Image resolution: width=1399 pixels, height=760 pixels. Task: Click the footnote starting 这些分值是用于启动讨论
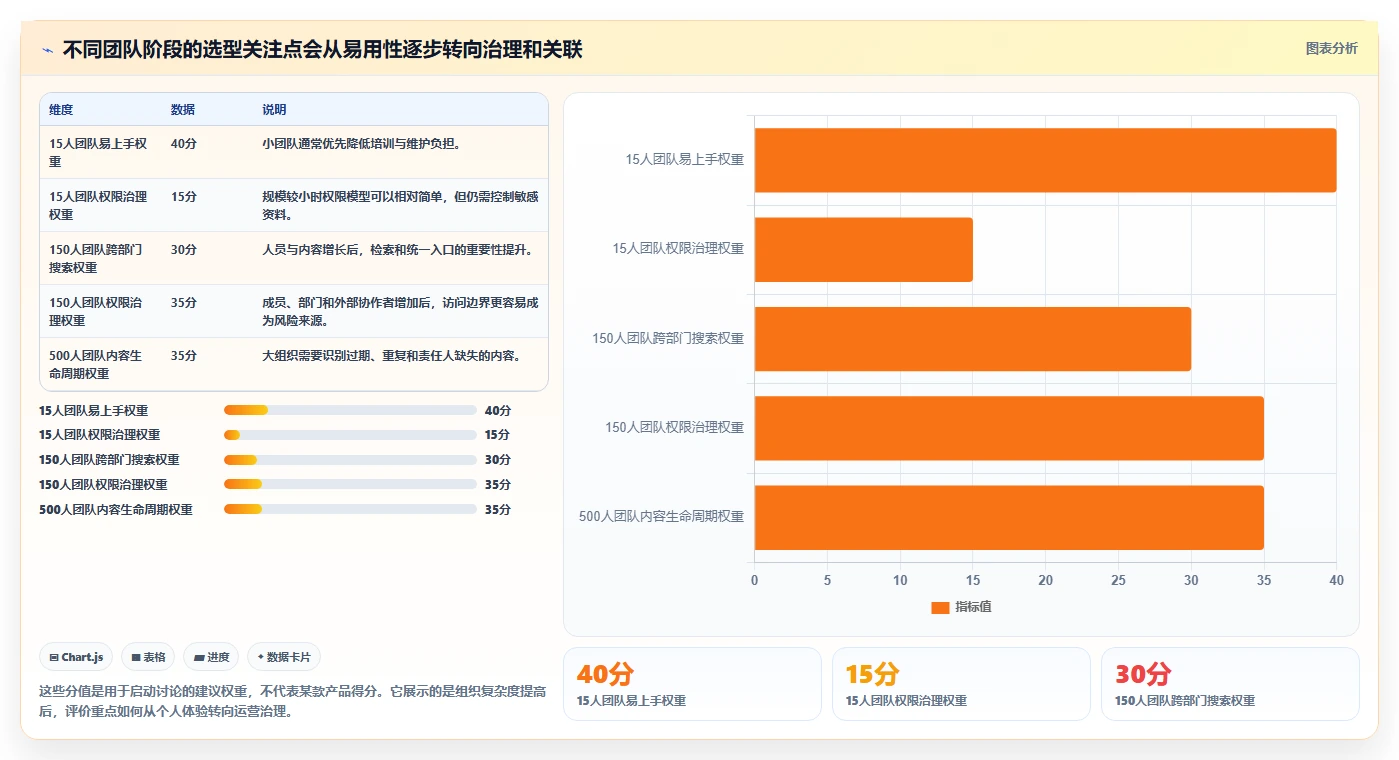(x=292, y=702)
